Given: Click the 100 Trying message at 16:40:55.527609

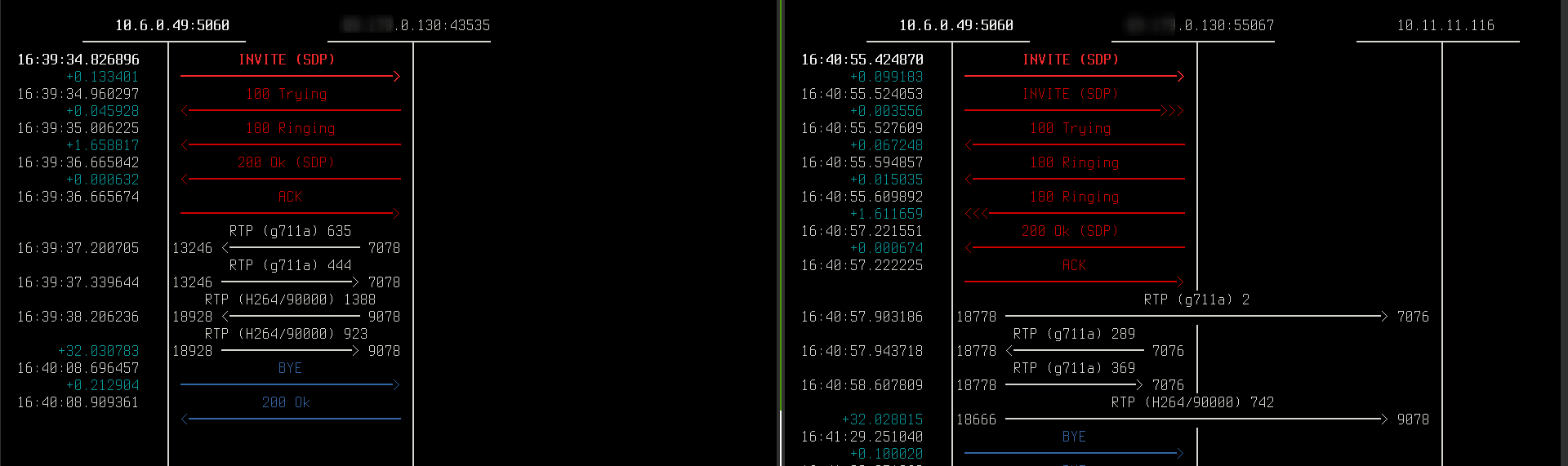Looking at the screenshot, I should pyautogui.click(x=1070, y=129).
